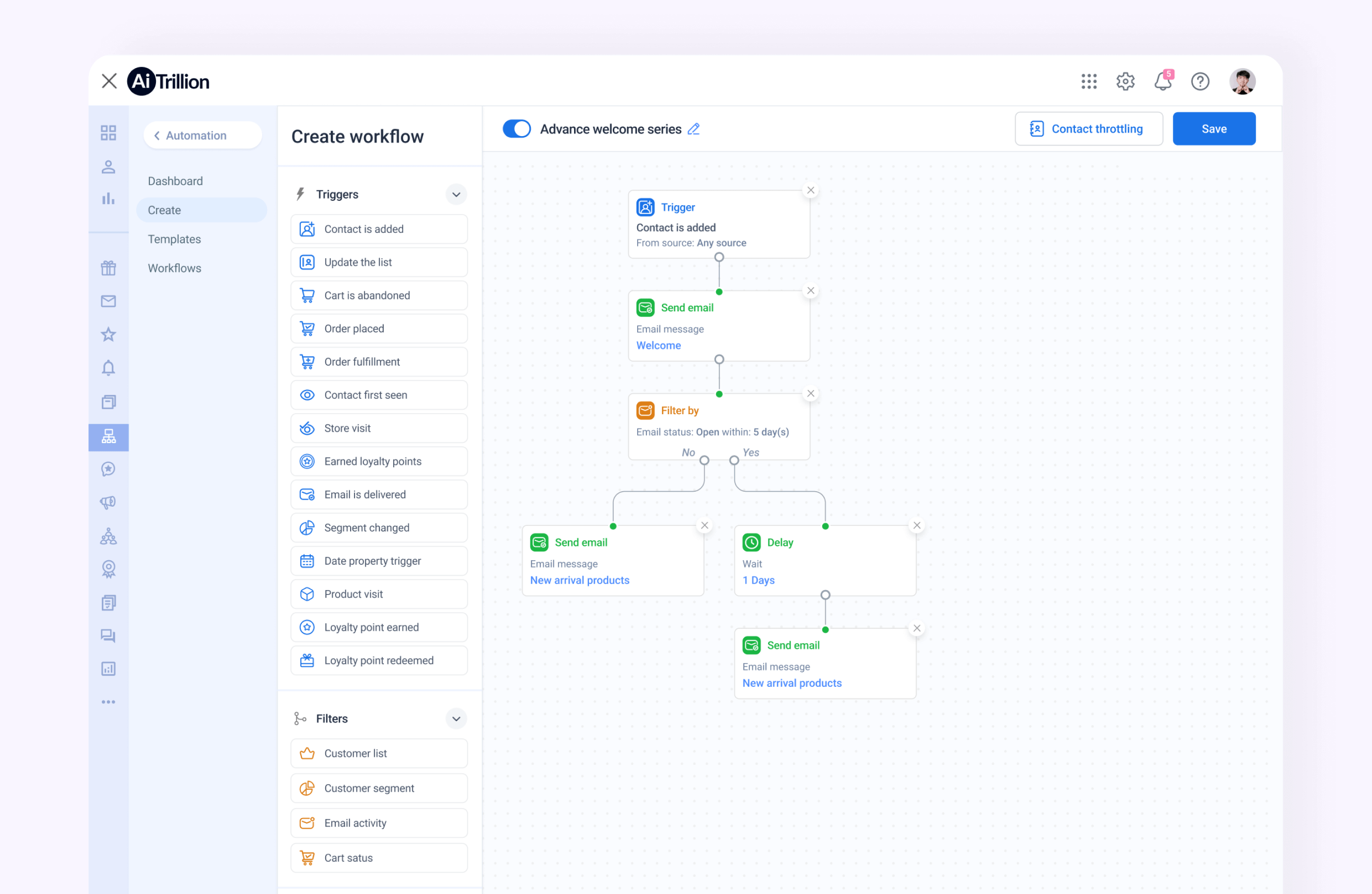Close the app with the X next to AiTrillion logo
Screen dimensions: 1372x894
(109, 81)
